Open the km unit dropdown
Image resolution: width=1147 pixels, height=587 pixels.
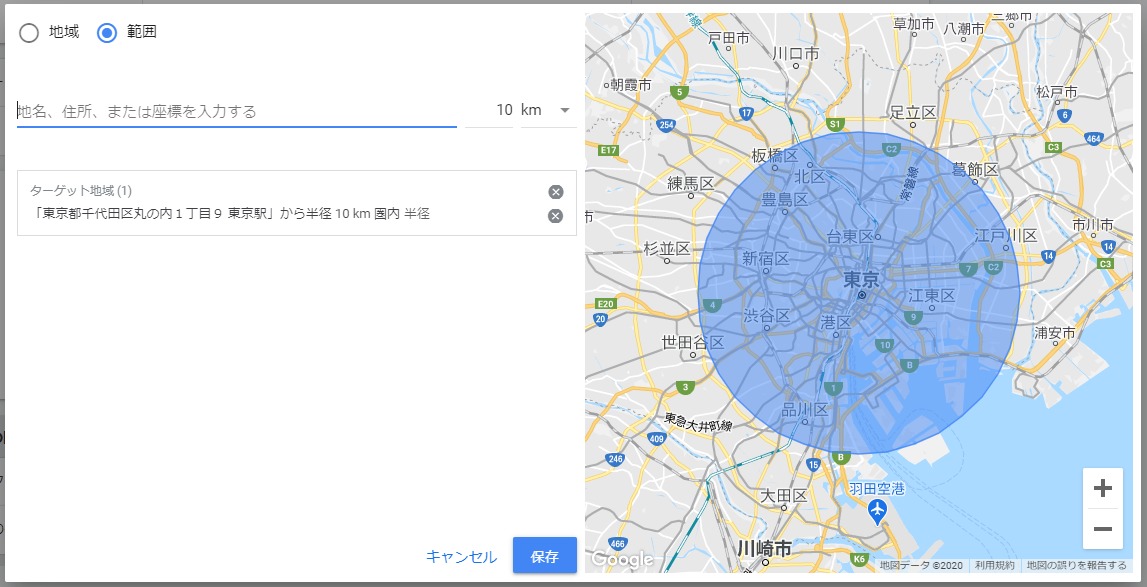coord(549,110)
